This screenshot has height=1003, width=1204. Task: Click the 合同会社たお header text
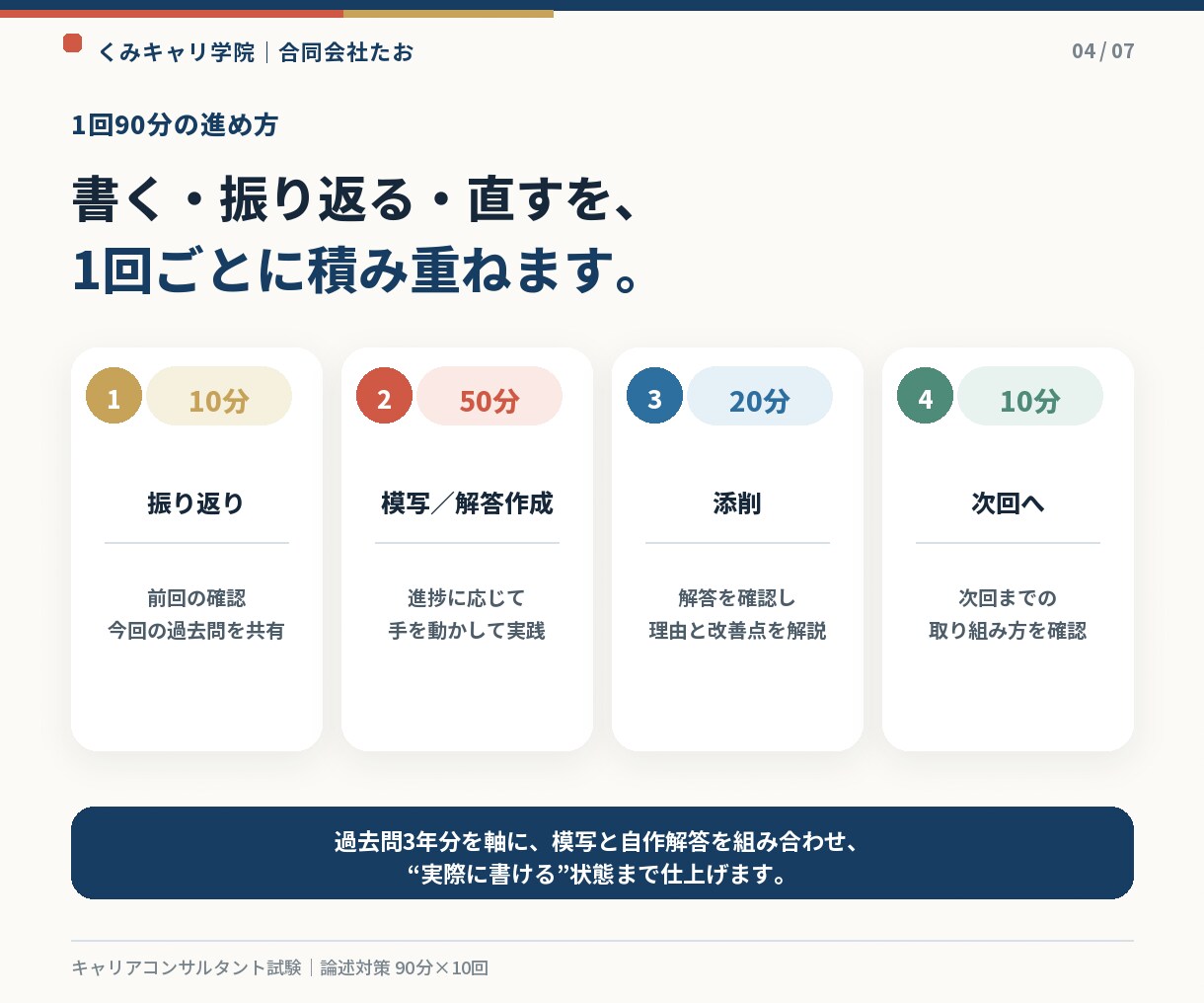[x=346, y=52]
